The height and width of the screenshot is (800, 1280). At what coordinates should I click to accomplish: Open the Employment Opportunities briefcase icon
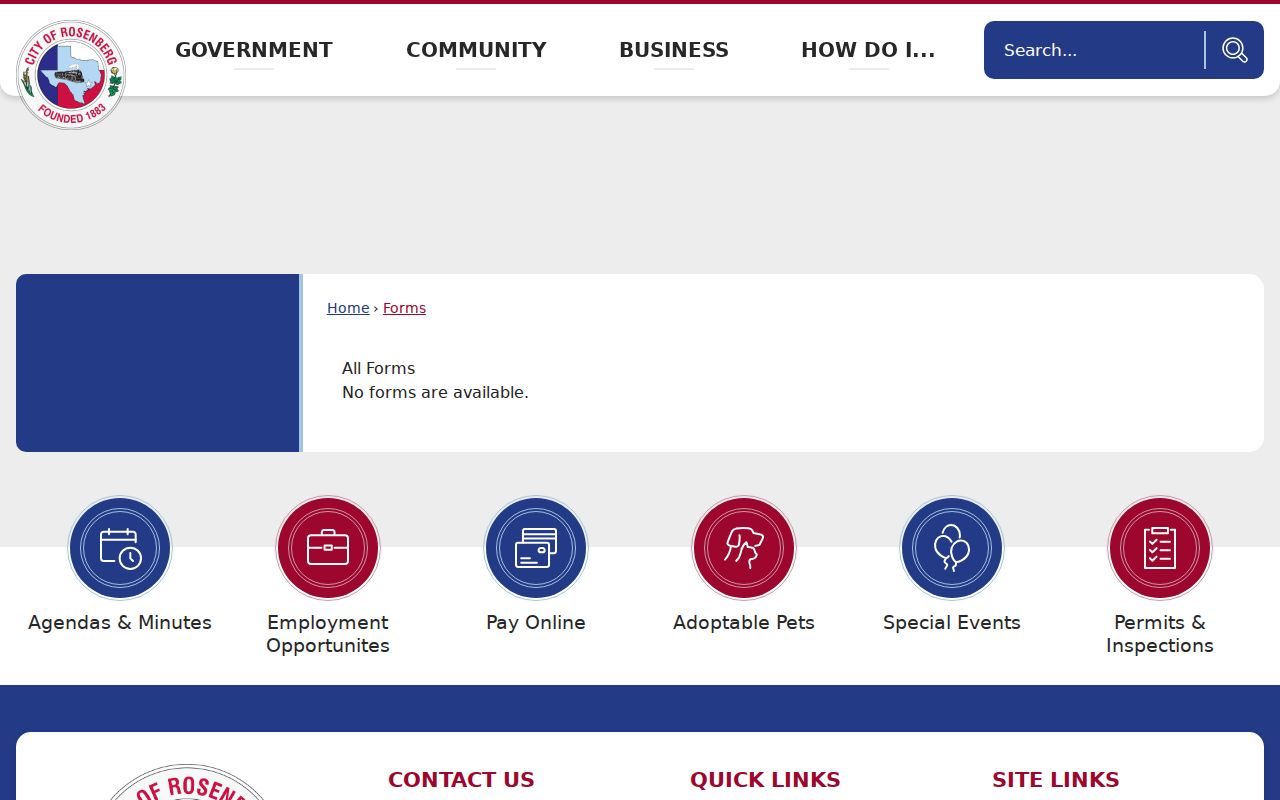(x=328, y=548)
